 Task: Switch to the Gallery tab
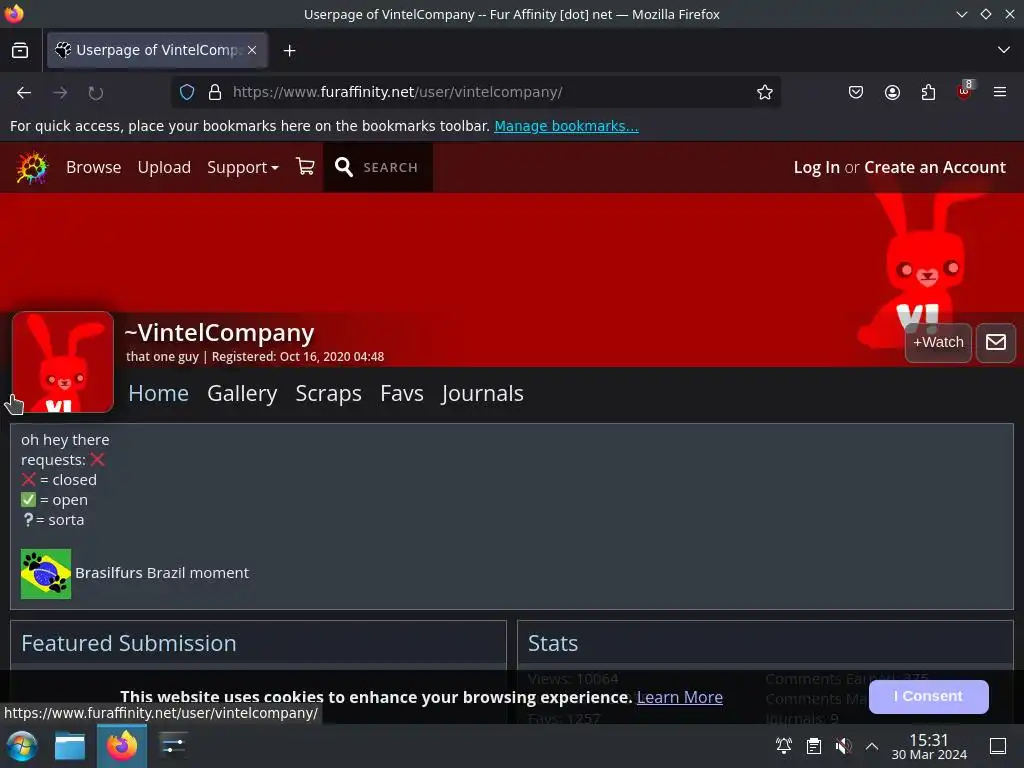[x=242, y=393]
